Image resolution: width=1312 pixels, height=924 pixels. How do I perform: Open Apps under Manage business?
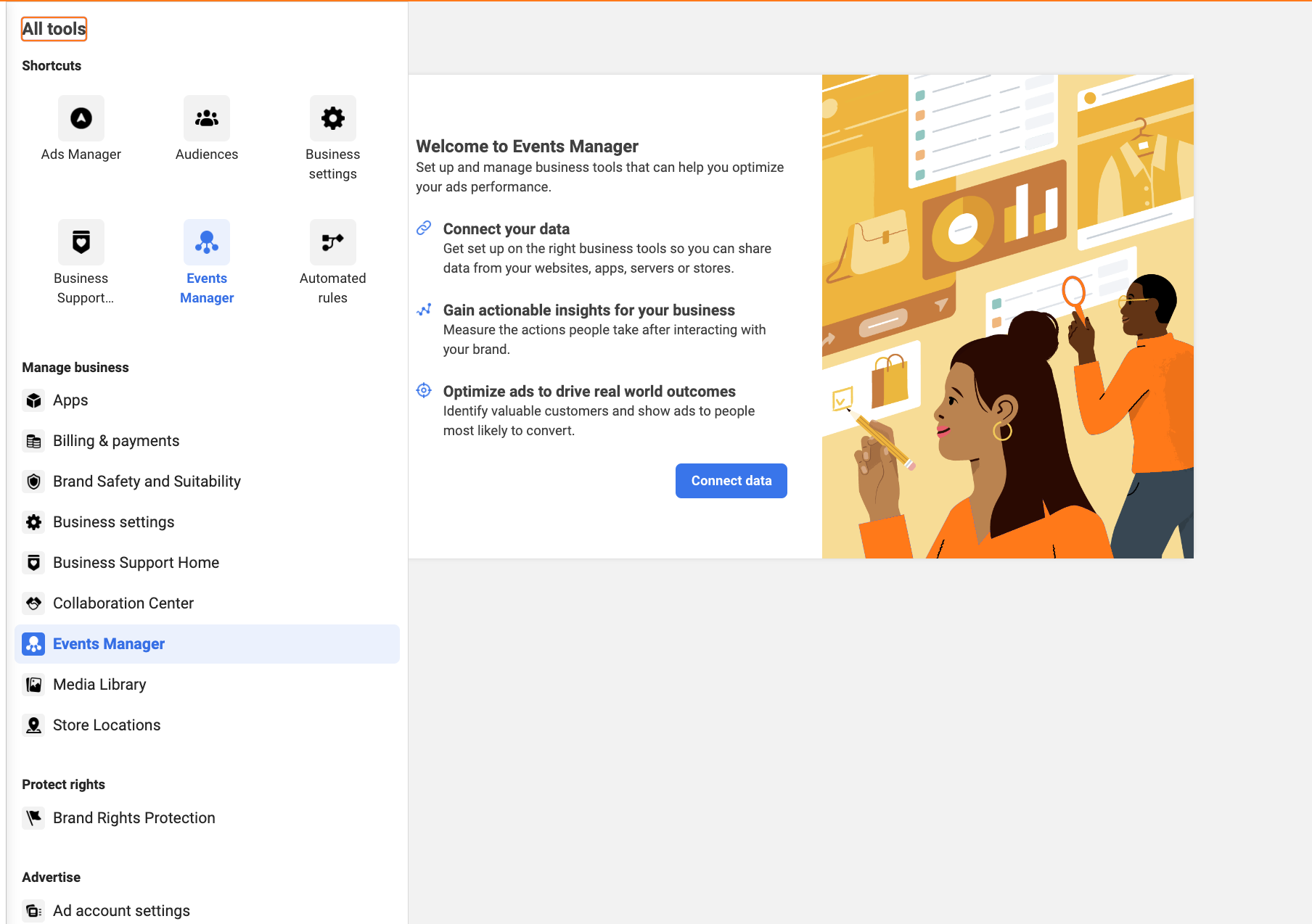(207, 400)
